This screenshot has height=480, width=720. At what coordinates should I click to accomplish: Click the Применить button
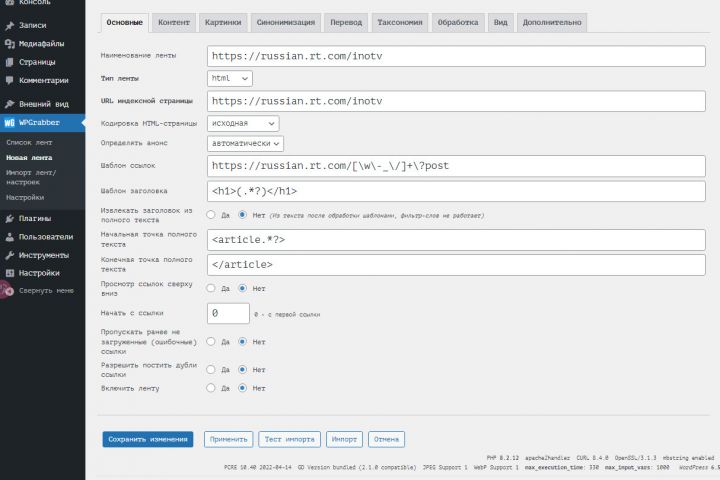click(x=229, y=440)
